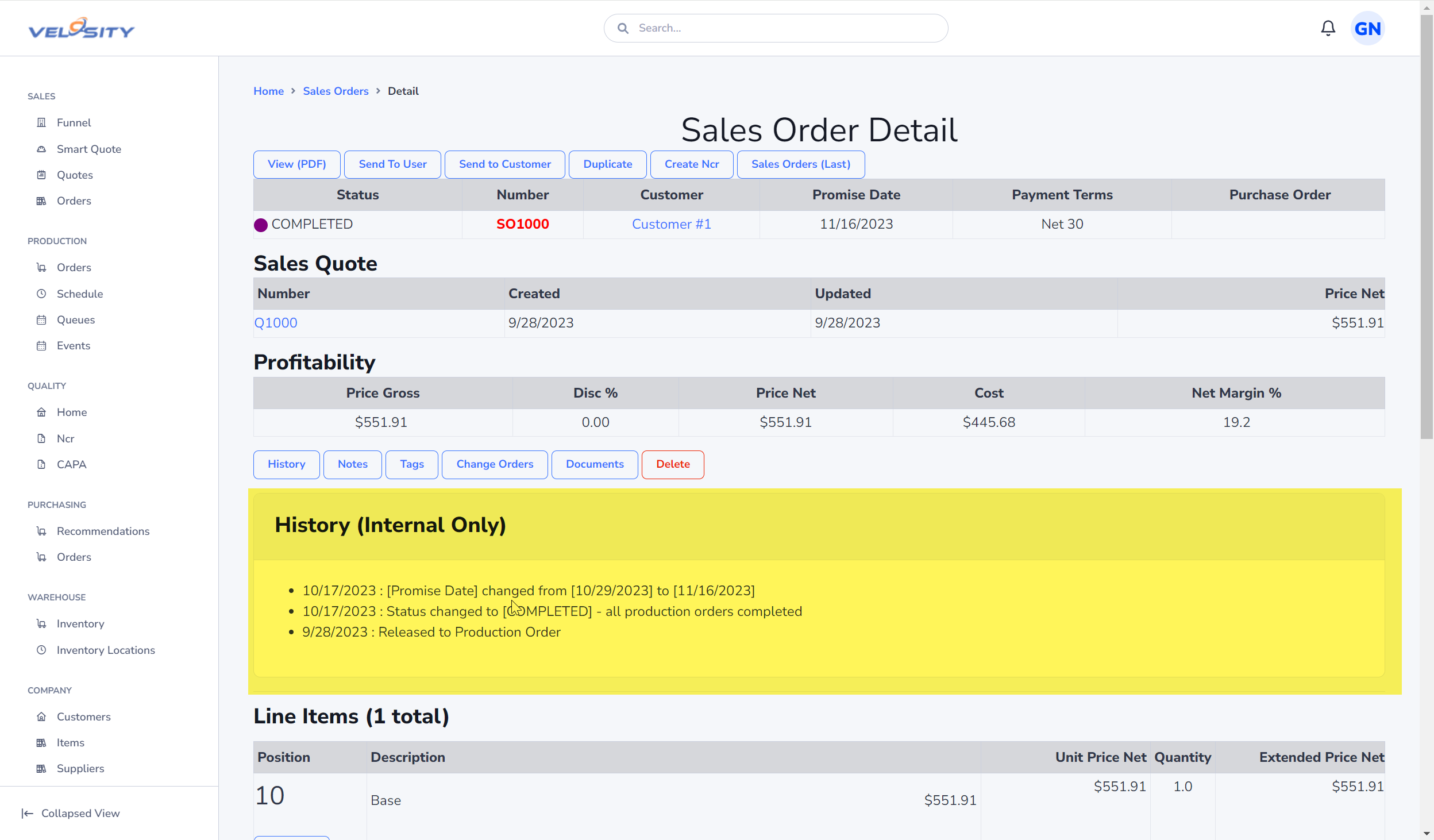The width and height of the screenshot is (1434, 840).
Task: Open the Customer #1 link
Action: [x=672, y=224]
